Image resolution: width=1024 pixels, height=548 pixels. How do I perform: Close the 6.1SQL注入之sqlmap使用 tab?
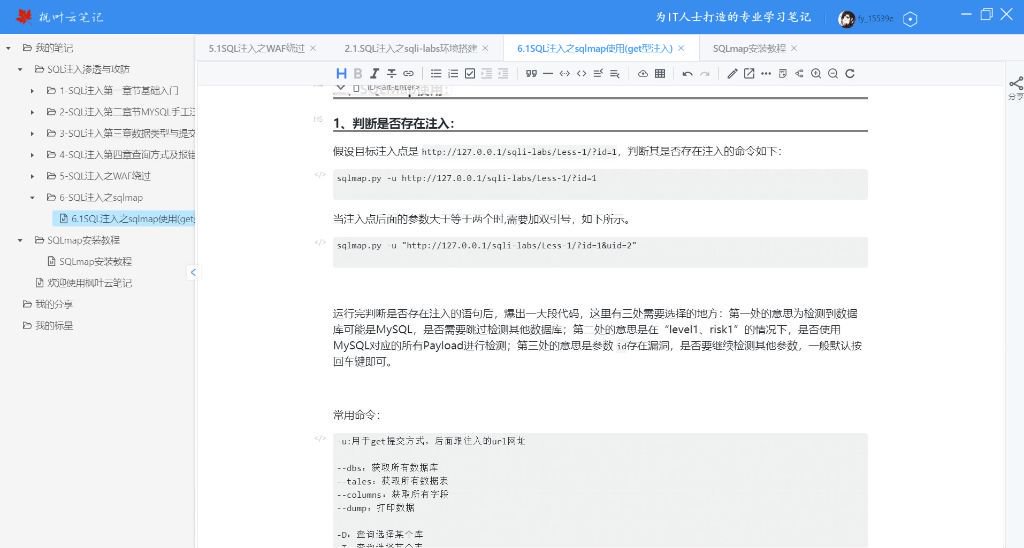click(681, 48)
